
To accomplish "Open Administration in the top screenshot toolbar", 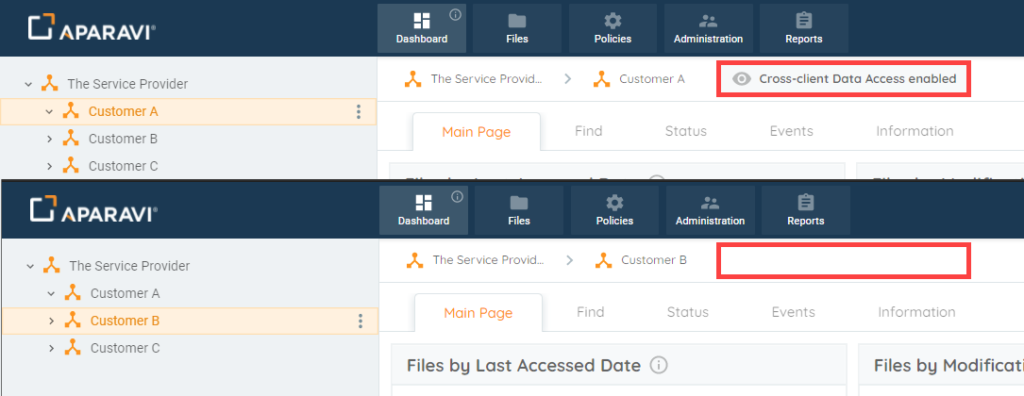I will [708, 28].
